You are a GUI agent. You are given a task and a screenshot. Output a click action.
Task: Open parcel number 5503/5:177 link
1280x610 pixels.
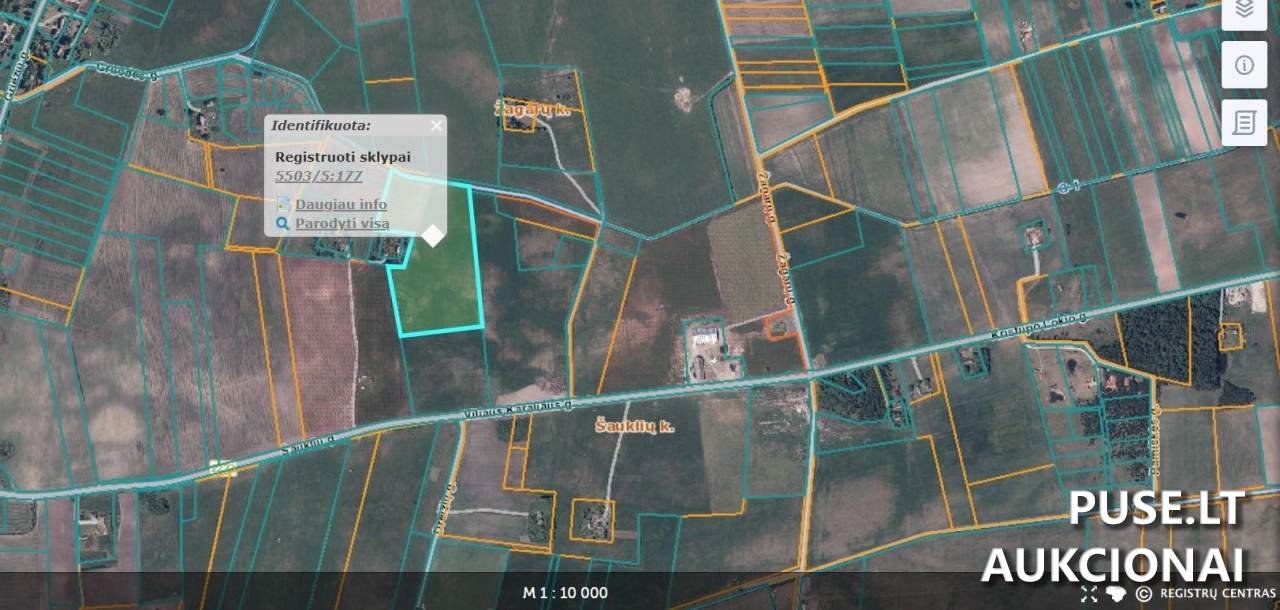318,177
